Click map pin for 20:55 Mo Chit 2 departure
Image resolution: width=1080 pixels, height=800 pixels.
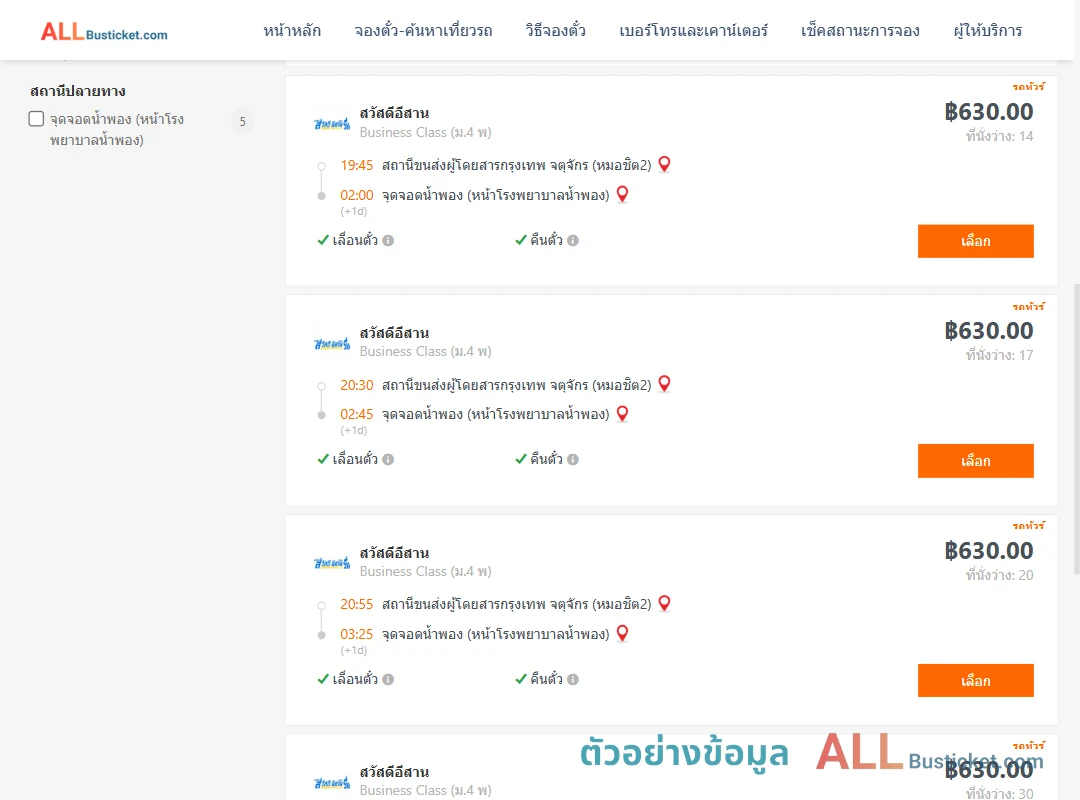(x=664, y=604)
